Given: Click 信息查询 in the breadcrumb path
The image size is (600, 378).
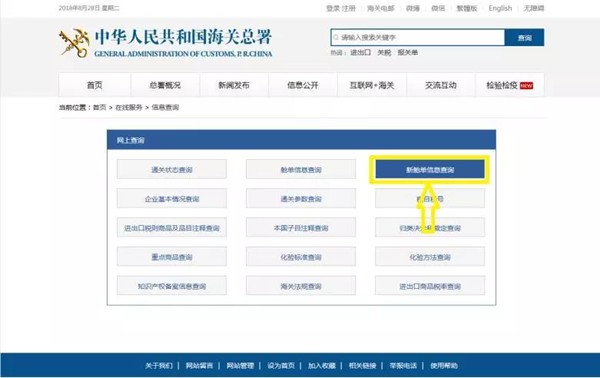Looking at the screenshot, I should 165,108.
